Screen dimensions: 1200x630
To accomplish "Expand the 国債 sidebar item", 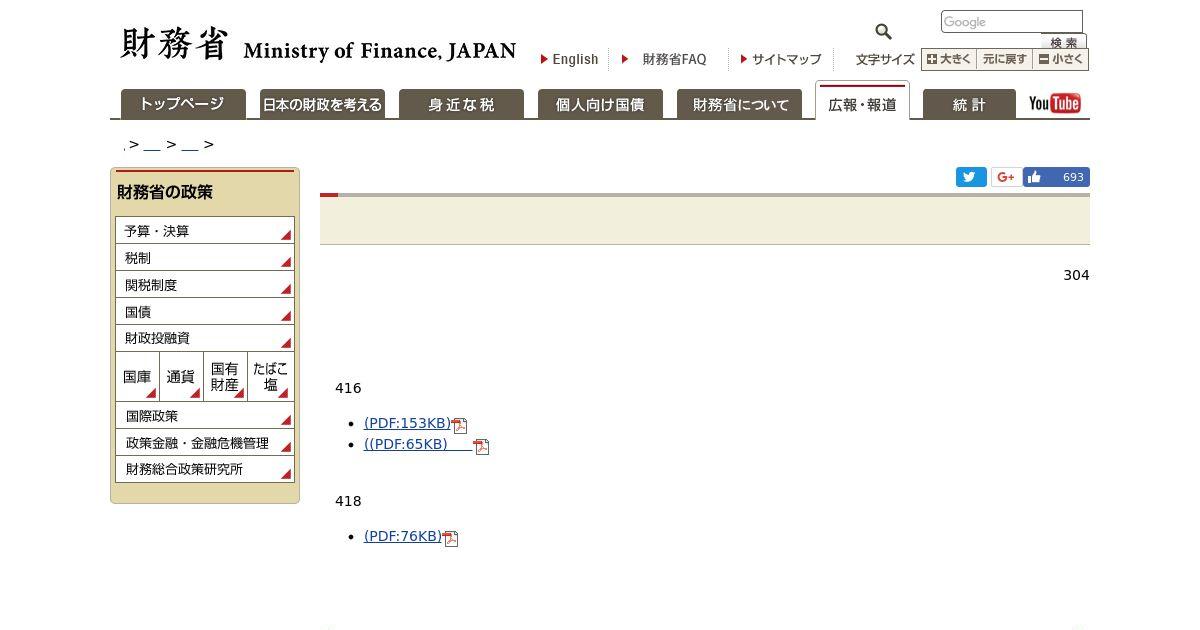I will pyautogui.click(x=205, y=312).
